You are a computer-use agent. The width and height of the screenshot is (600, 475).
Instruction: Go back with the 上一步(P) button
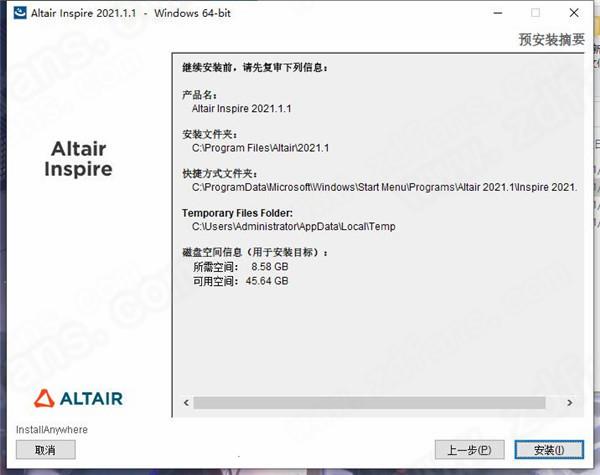coord(470,450)
